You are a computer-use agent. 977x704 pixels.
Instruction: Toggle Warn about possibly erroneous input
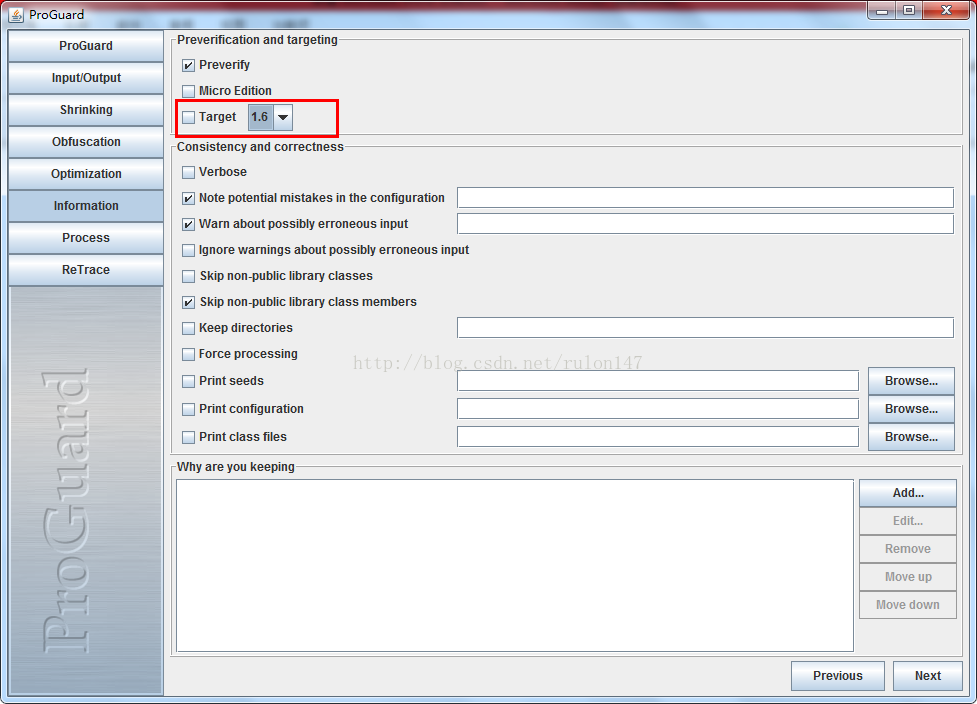[x=188, y=224]
